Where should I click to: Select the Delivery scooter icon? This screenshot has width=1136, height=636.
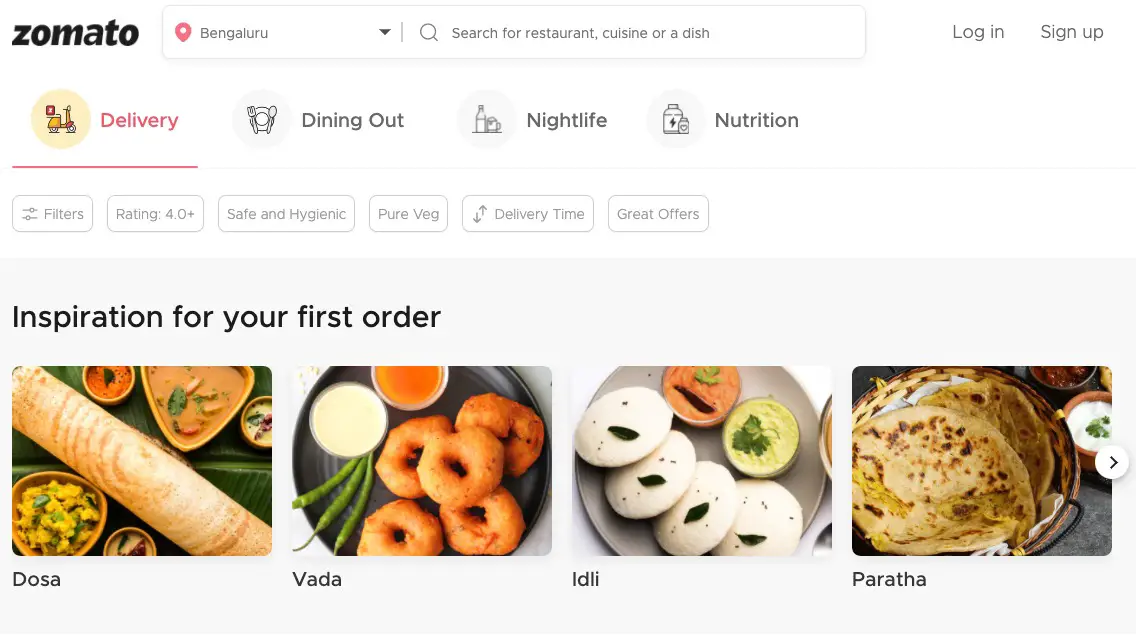[60, 119]
